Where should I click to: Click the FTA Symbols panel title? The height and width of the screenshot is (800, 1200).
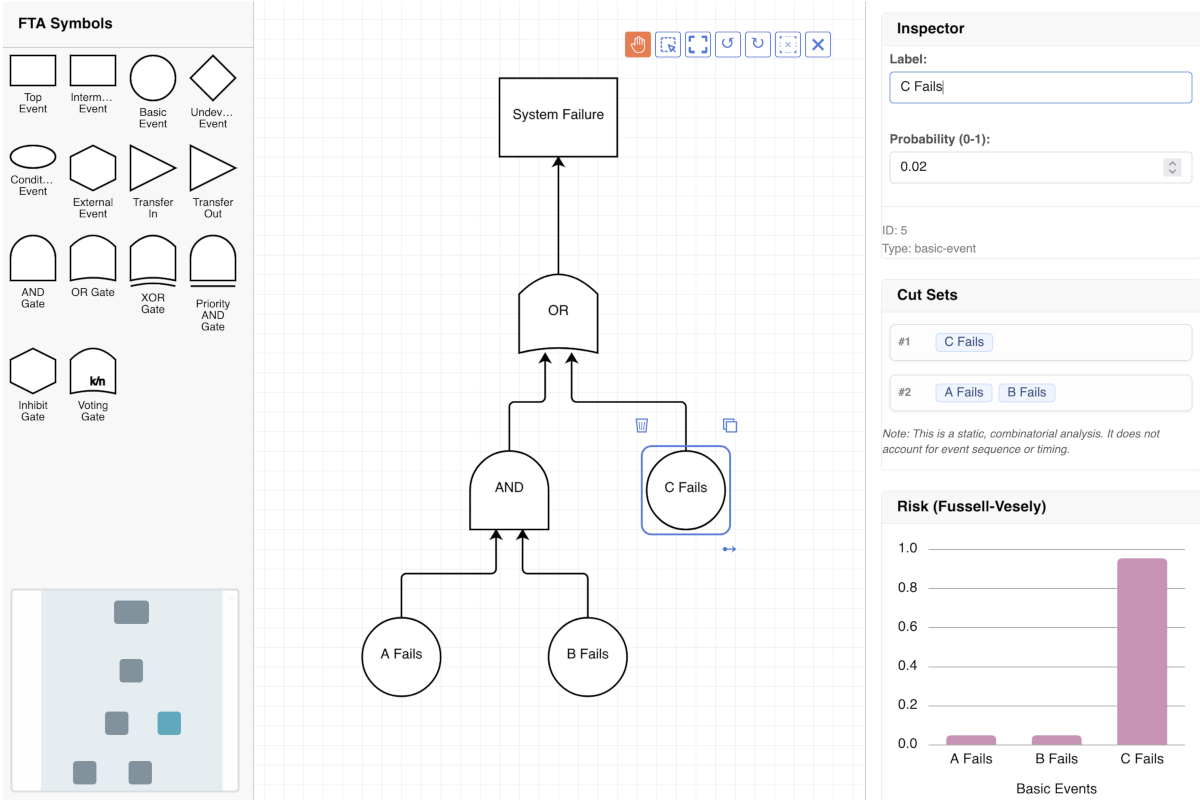coord(65,23)
